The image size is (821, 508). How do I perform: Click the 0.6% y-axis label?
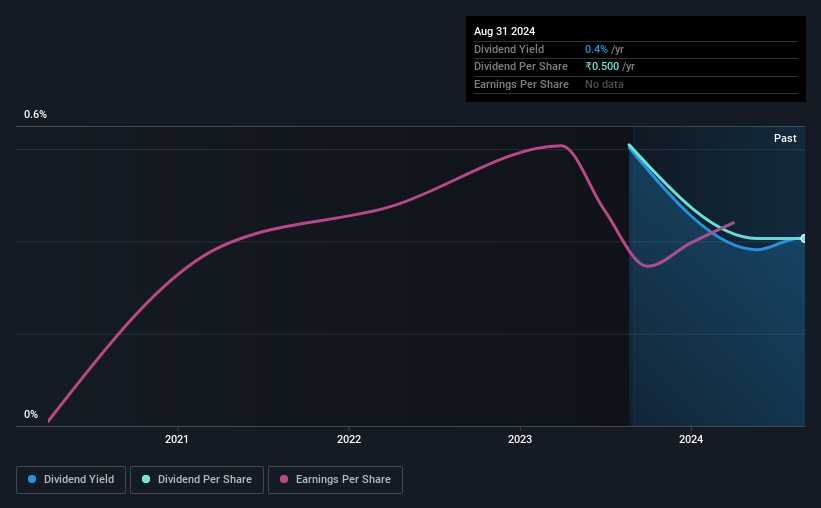pos(36,114)
